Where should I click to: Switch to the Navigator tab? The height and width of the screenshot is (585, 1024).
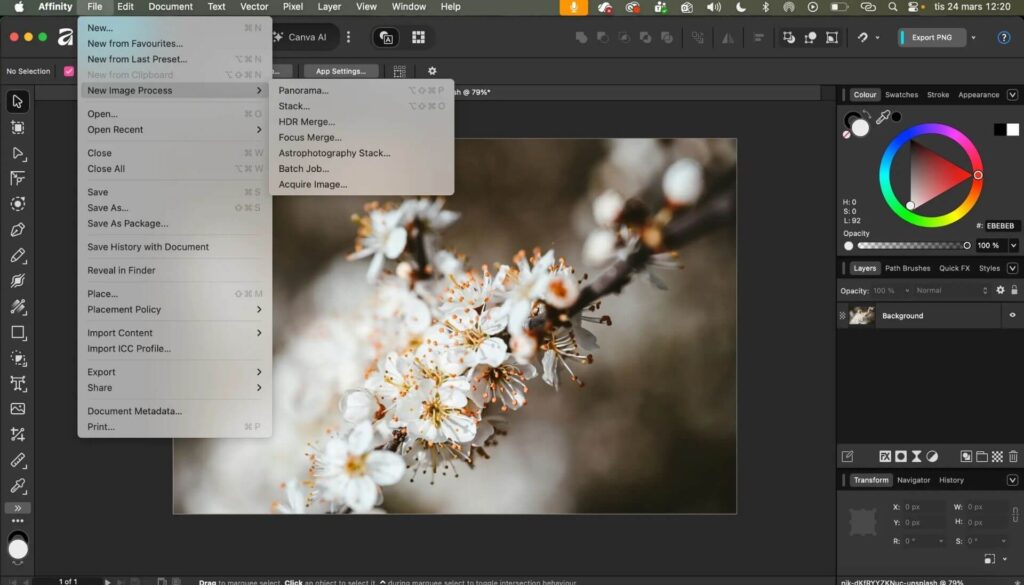click(913, 480)
